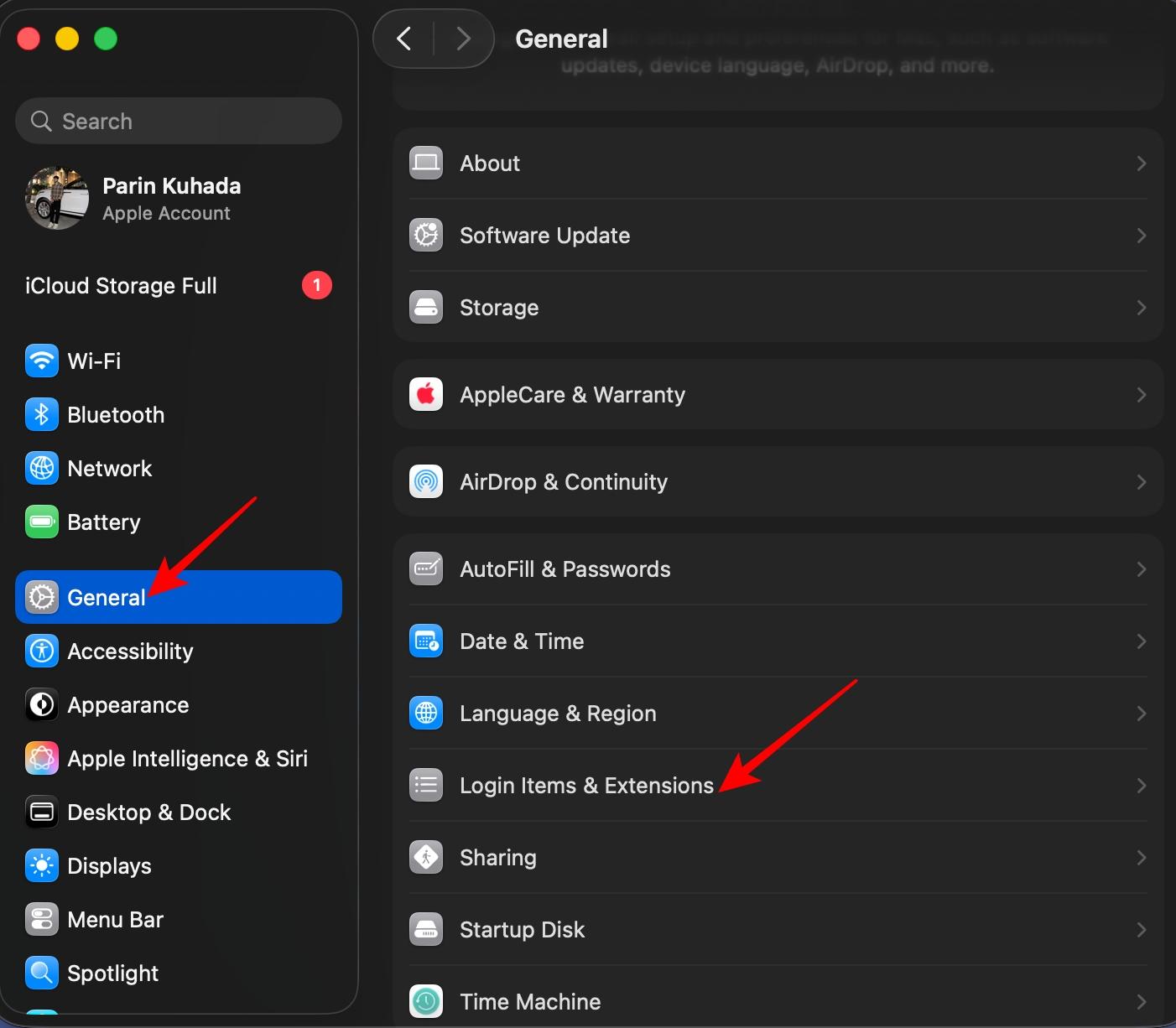Click the Time Machine row text
The height and width of the screenshot is (1028, 1176).
[x=530, y=1002]
